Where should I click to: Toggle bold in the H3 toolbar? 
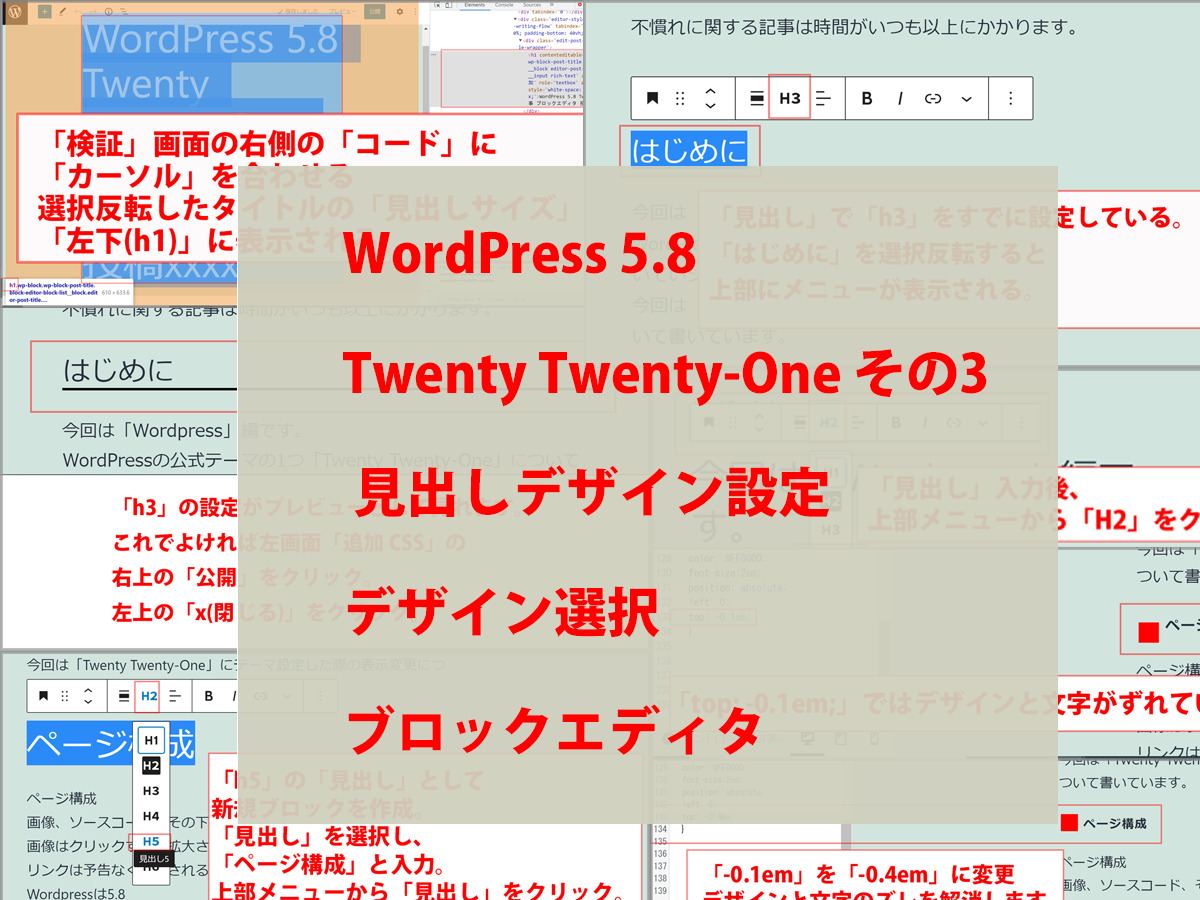pyautogui.click(x=867, y=98)
